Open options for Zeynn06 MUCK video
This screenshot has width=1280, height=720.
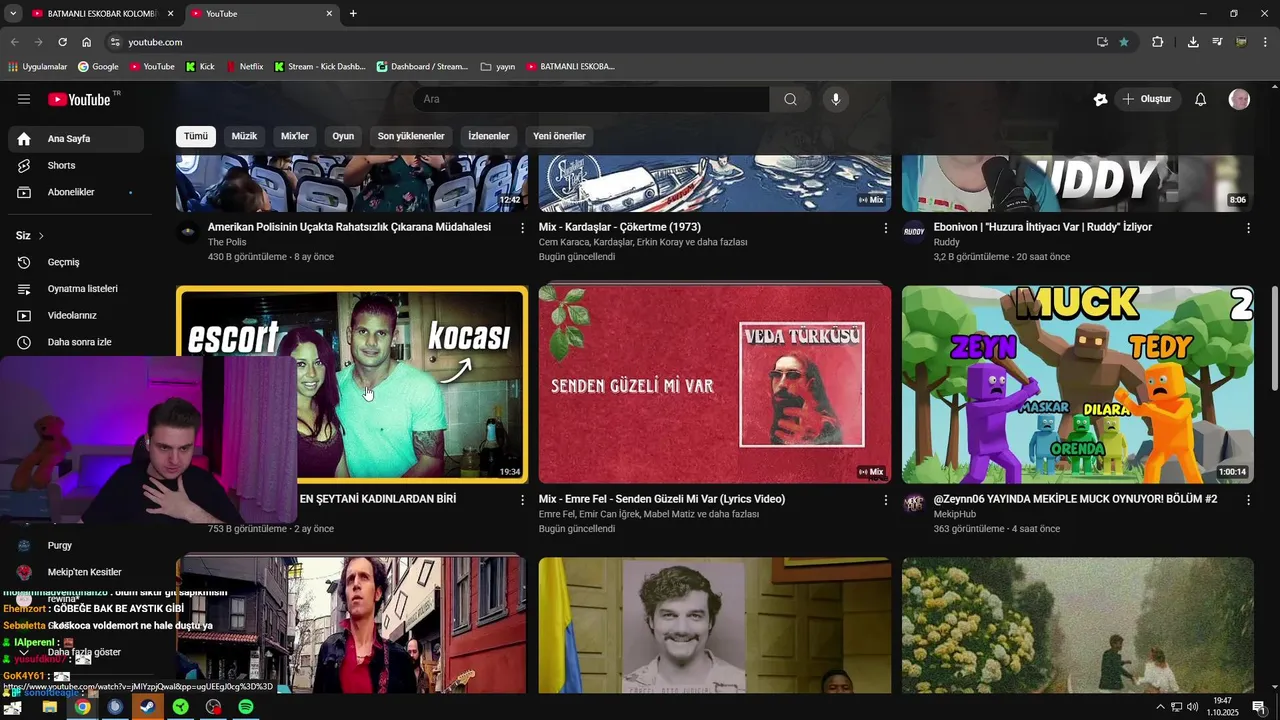[1248, 500]
